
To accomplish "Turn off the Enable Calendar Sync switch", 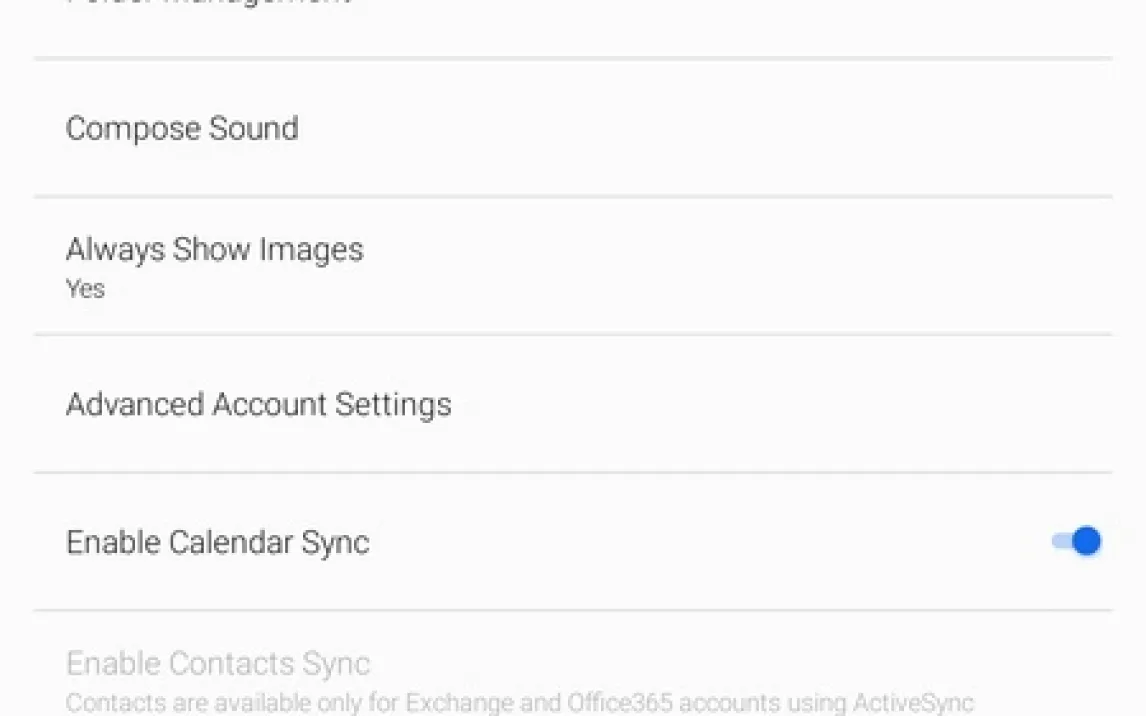I will [x=1076, y=541].
